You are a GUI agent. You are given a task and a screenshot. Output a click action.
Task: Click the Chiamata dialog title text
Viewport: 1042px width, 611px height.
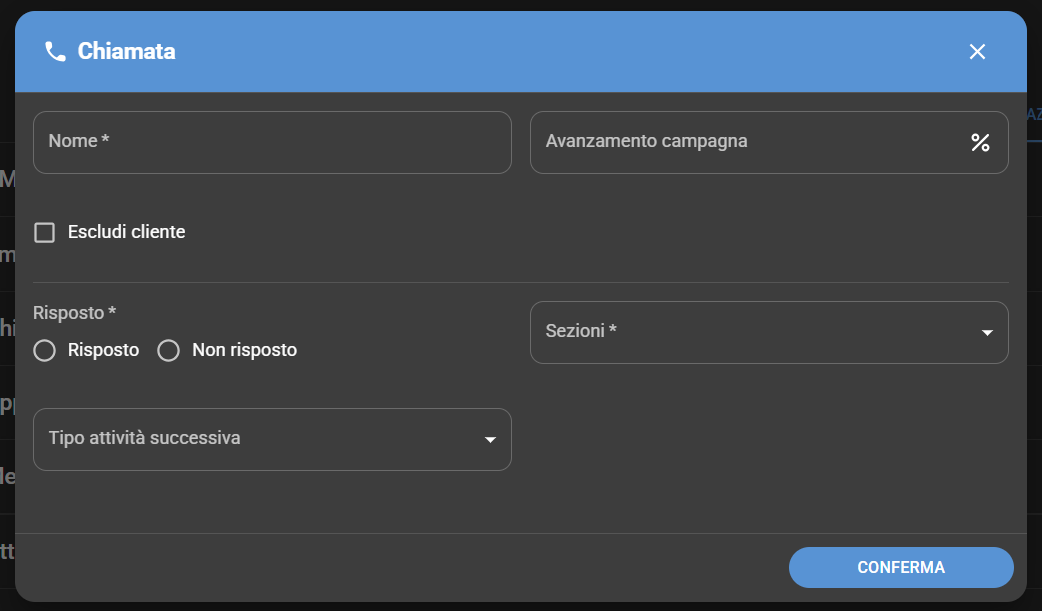[x=126, y=52]
